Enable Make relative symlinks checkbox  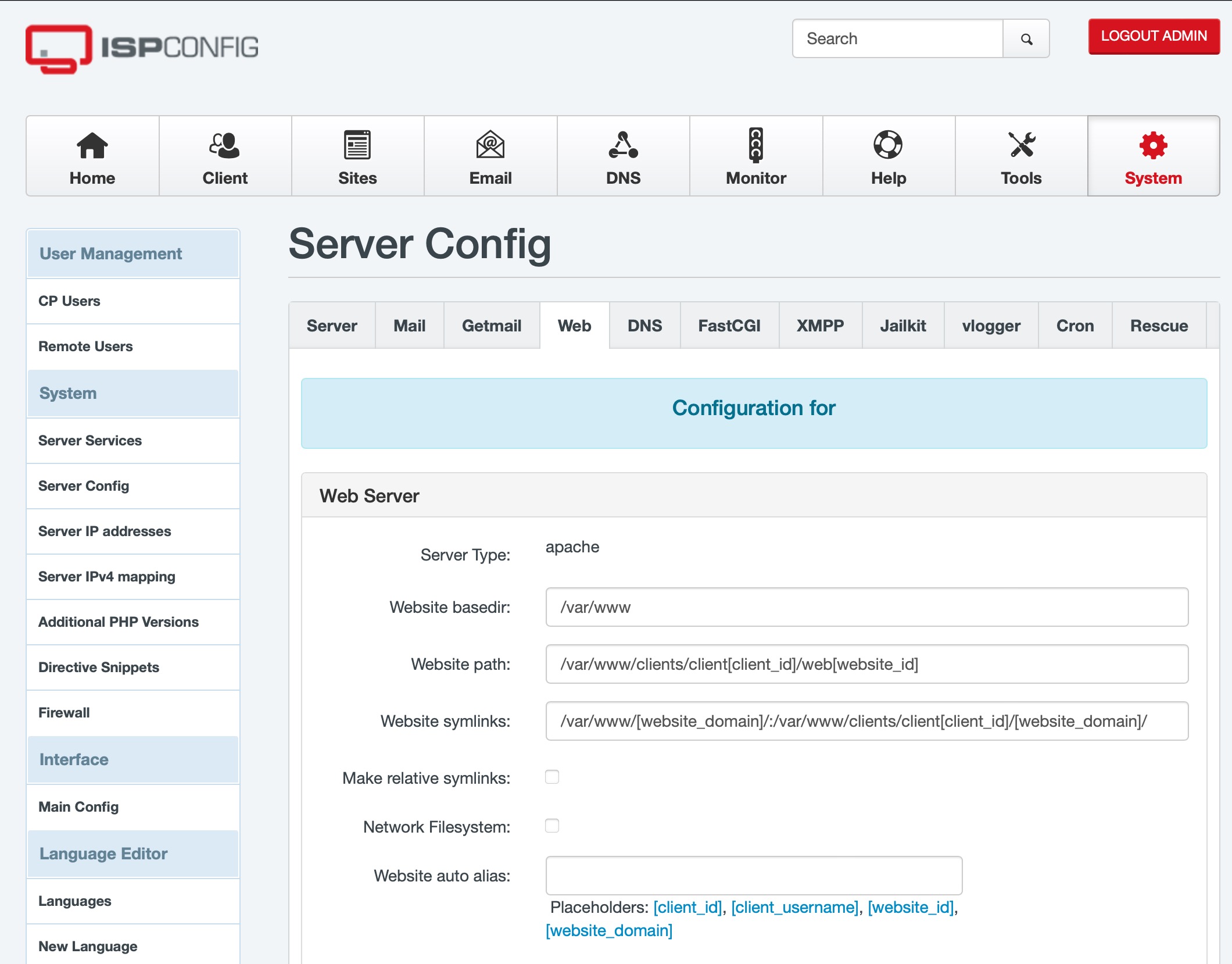click(x=552, y=777)
